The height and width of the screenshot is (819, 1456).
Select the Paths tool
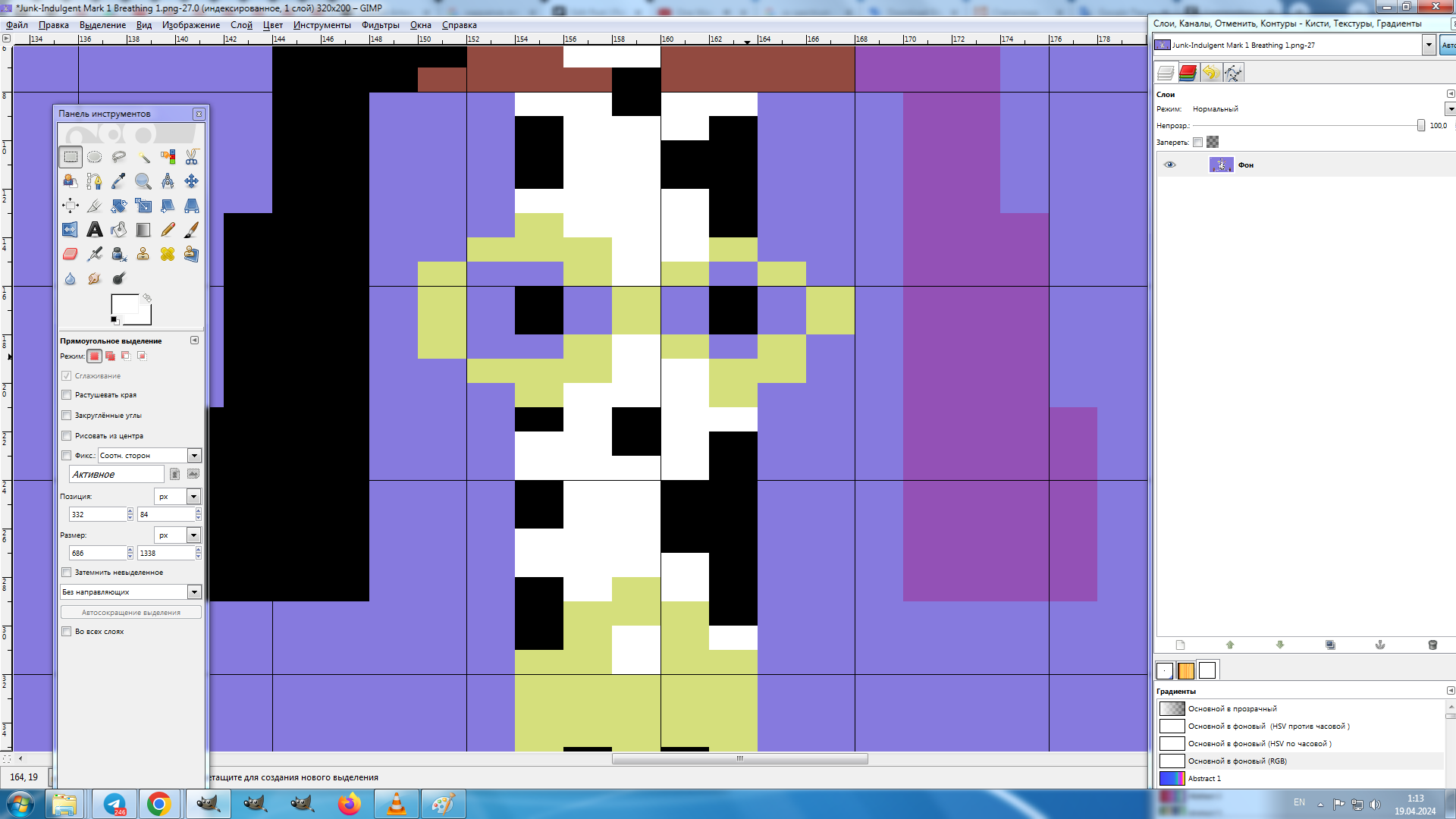click(x=95, y=181)
